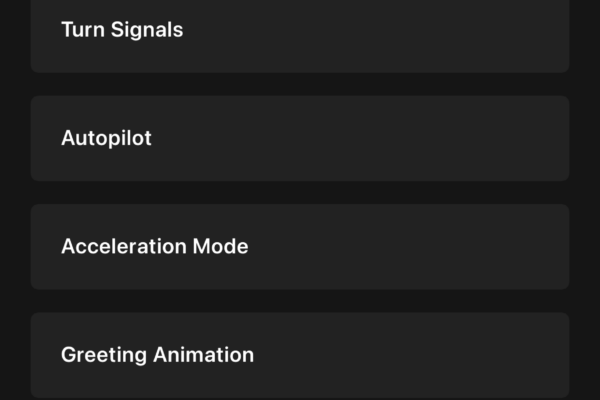Expand the Turn Signals section

click(x=300, y=32)
